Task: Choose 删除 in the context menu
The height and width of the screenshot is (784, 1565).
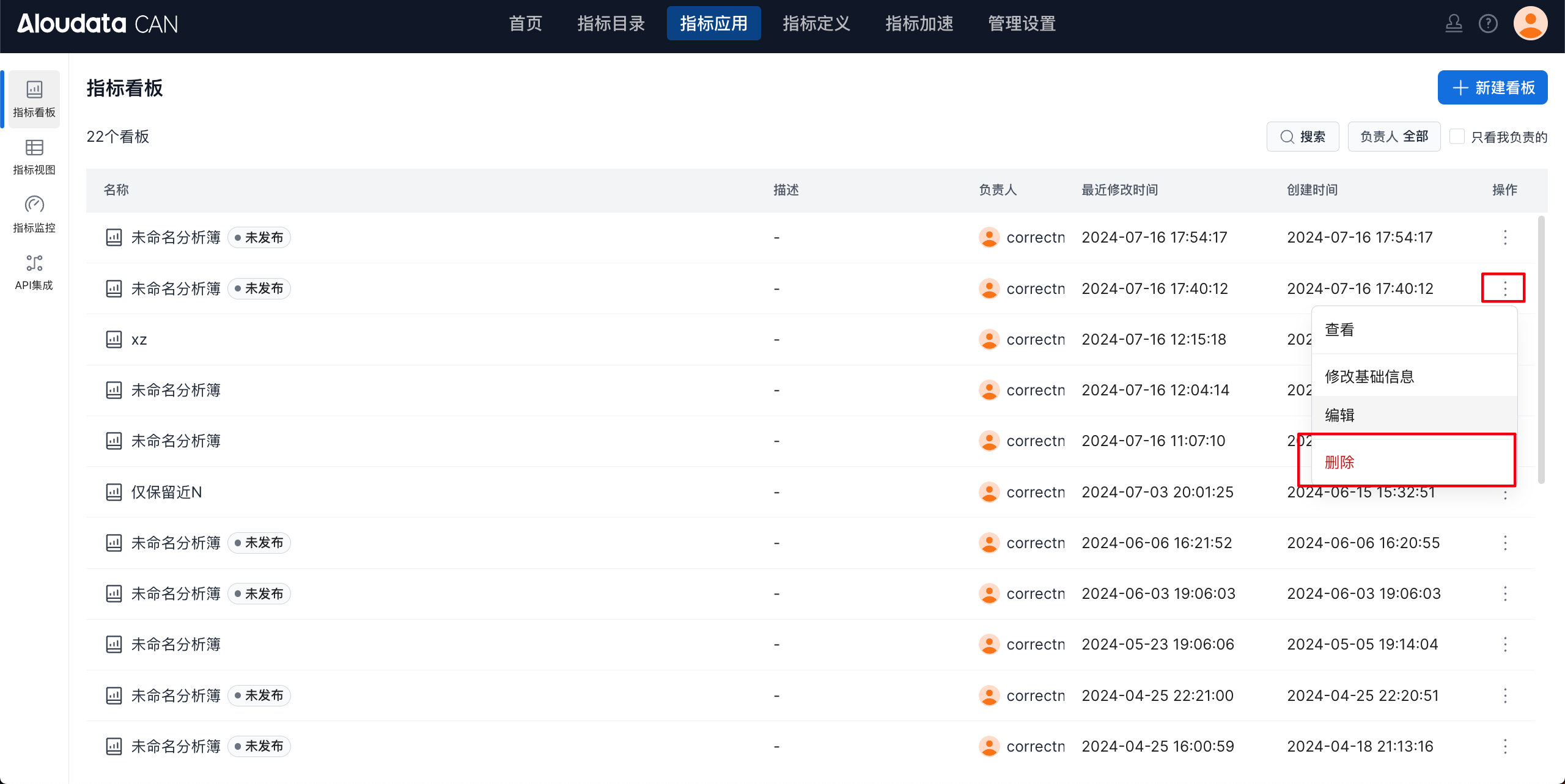Action: [1339, 462]
